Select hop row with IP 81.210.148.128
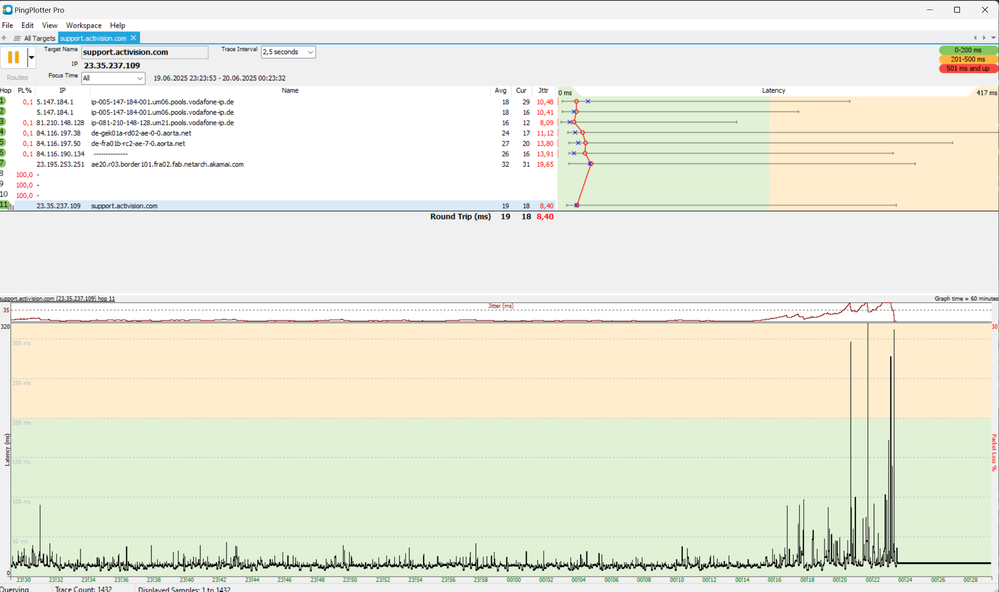This screenshot has width=999, height=592. point(278,122)
